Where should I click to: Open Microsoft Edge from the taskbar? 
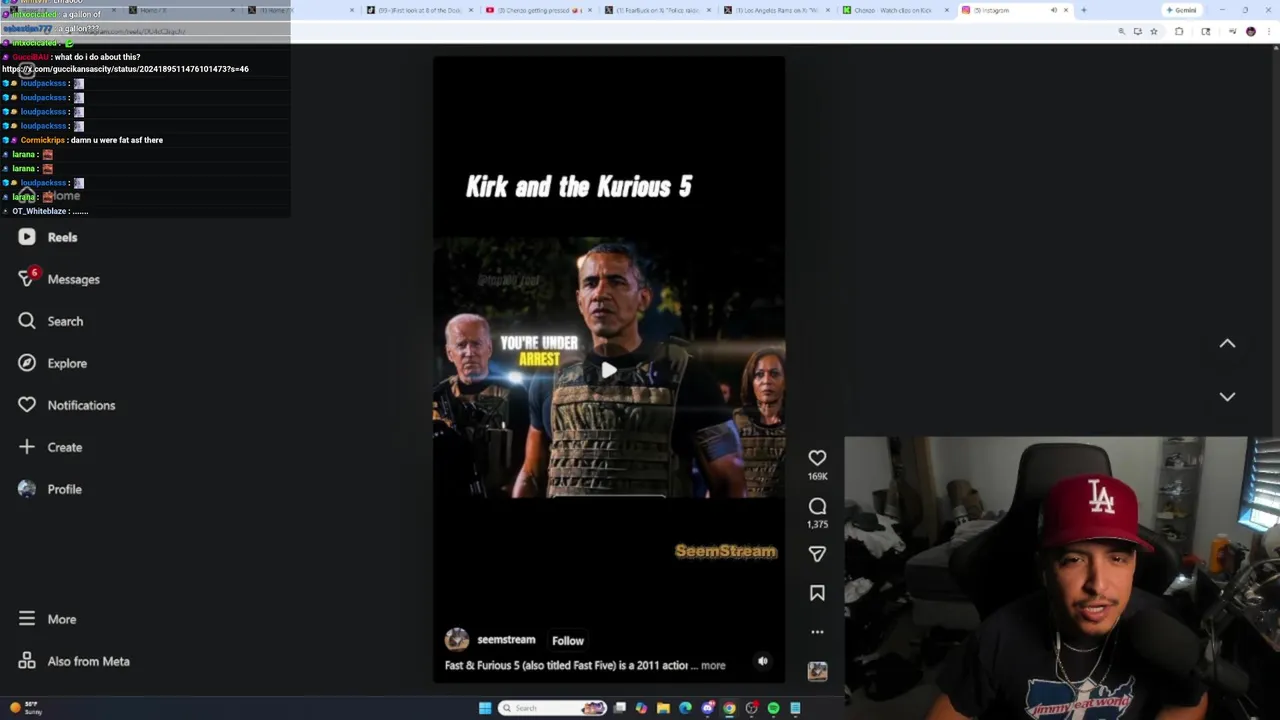[x=685, y=708]
